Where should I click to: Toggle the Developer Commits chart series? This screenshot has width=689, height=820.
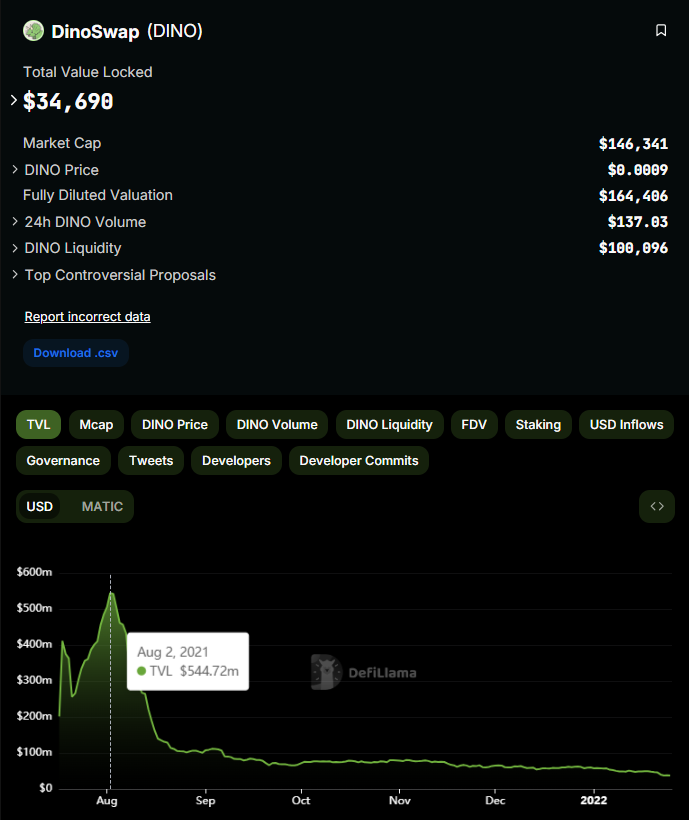click(359, 461)
